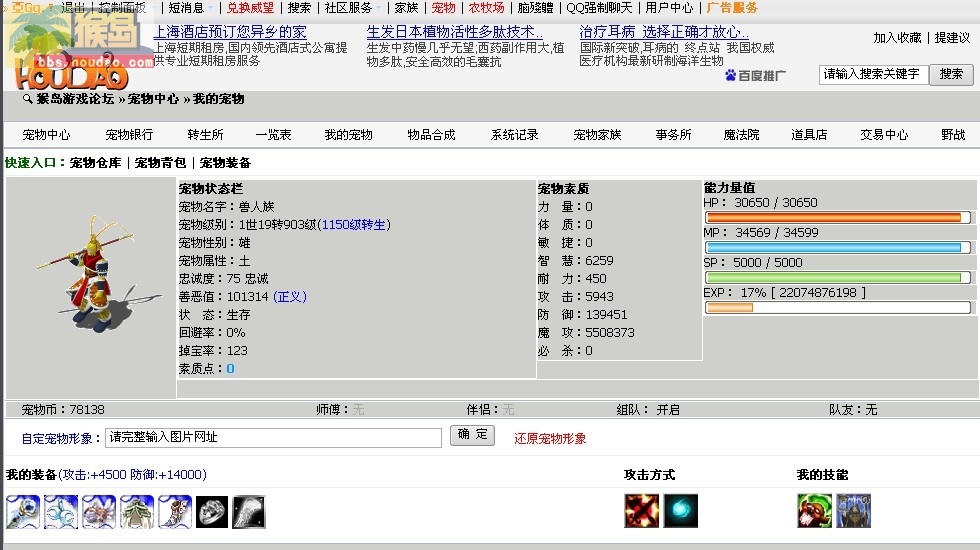Open 社区服务 top menu

click(348, 8)
